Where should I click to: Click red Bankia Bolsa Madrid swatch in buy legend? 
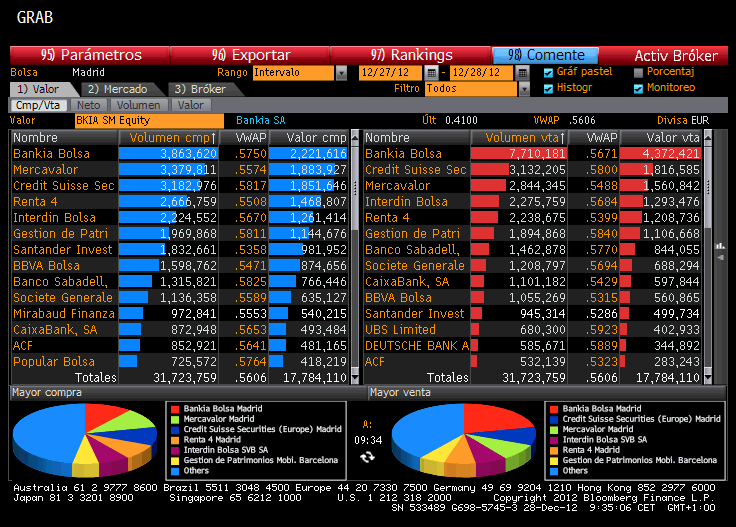[x=175, y=409]
